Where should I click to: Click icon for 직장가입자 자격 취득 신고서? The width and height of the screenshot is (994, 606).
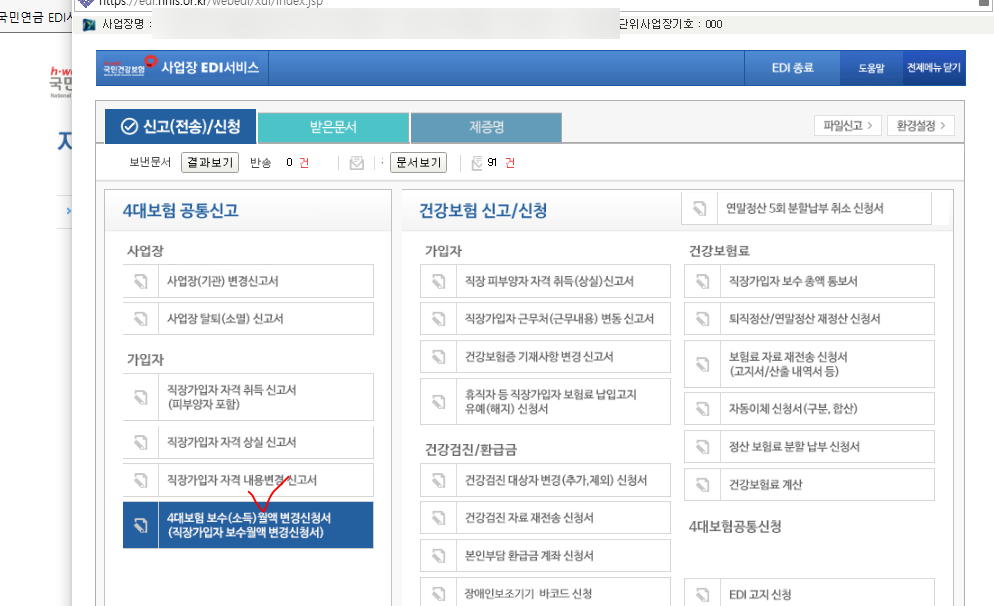[141, 397]
